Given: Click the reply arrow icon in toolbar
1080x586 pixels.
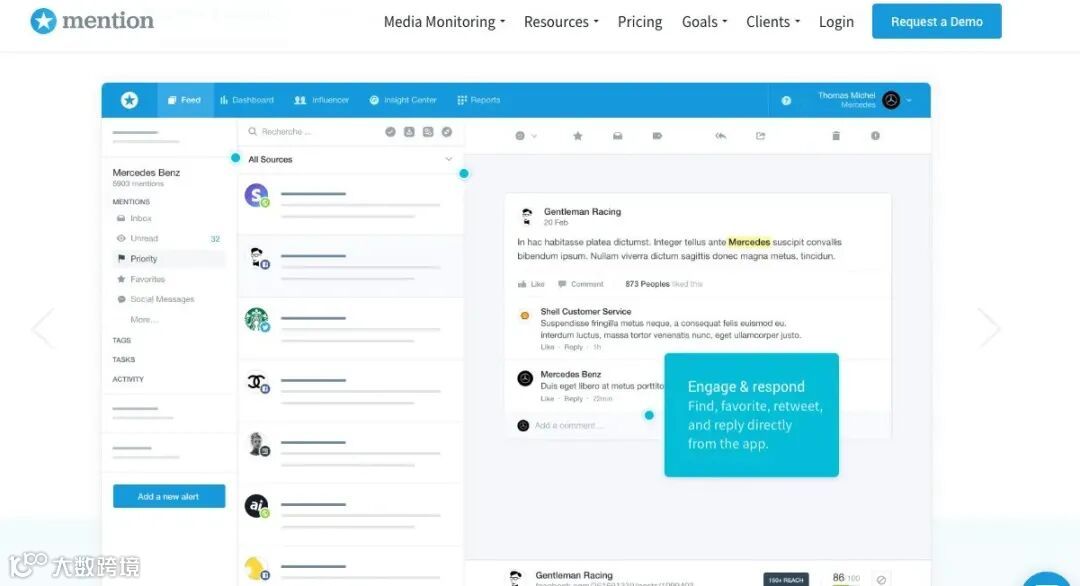Looking at the screenshot, I should [x=720, y=136].
